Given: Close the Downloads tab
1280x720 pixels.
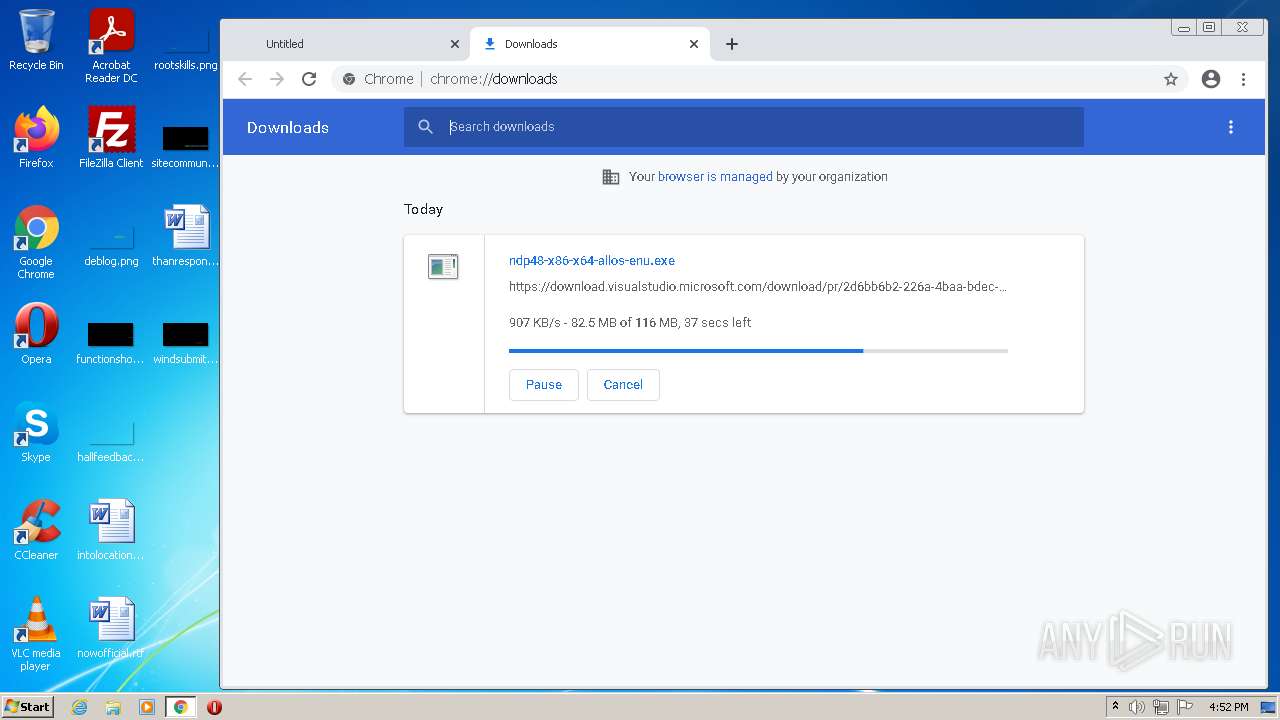Looking at the screenshot, I should [x=694, y=44].
